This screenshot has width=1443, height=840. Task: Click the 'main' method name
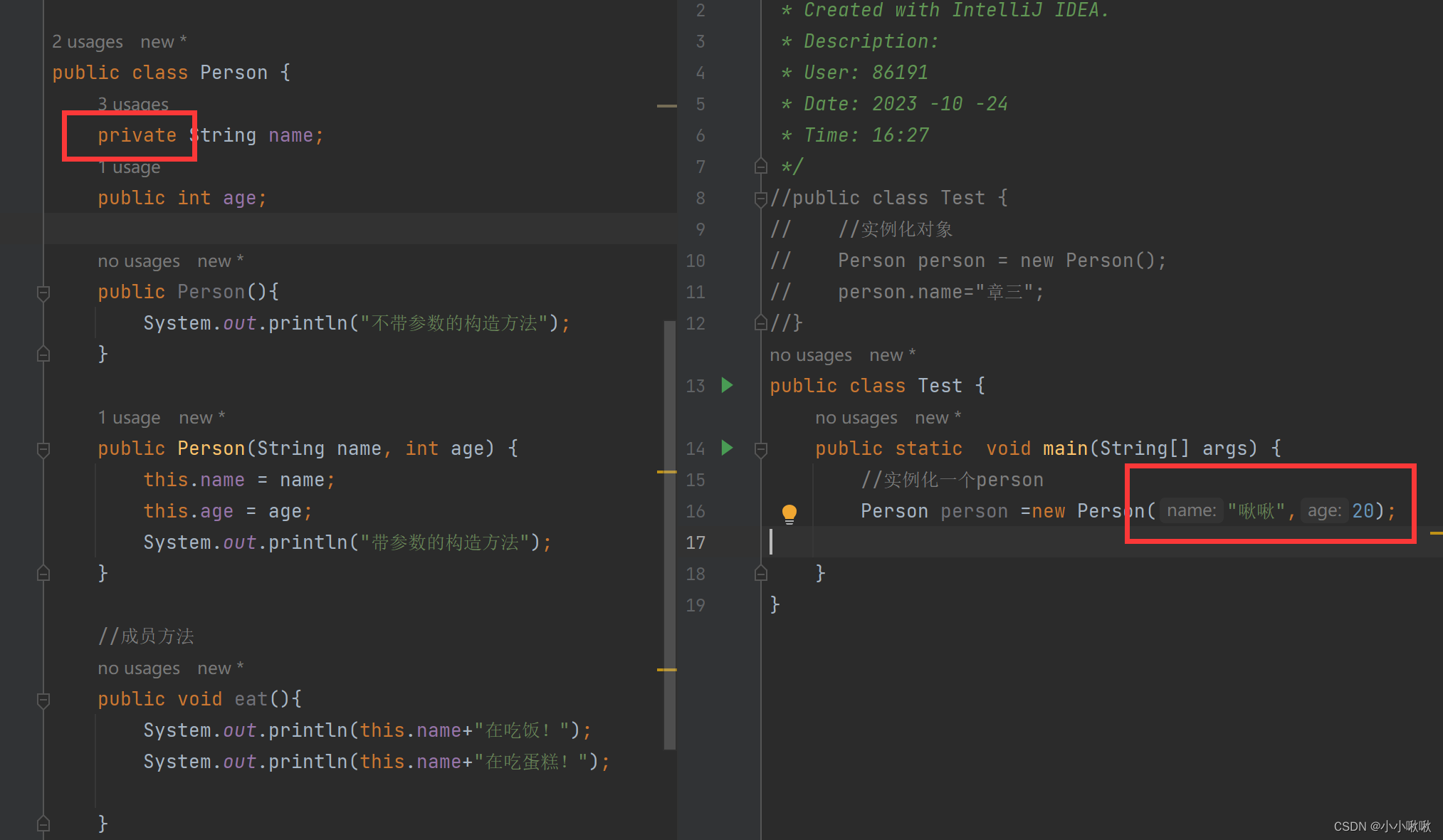point(1065,448)
